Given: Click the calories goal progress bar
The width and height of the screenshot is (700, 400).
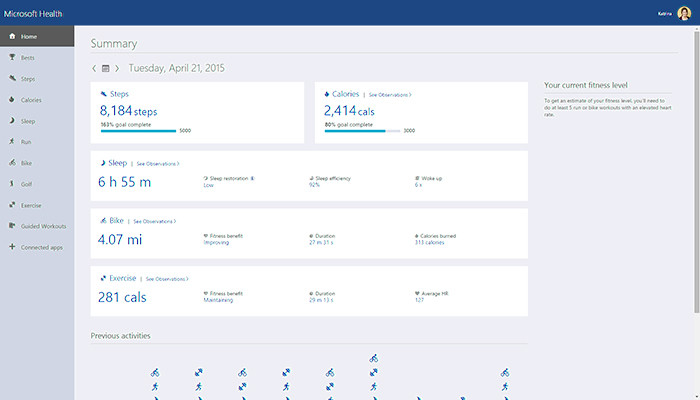Looking at the screenshot, I should (362, 131).
